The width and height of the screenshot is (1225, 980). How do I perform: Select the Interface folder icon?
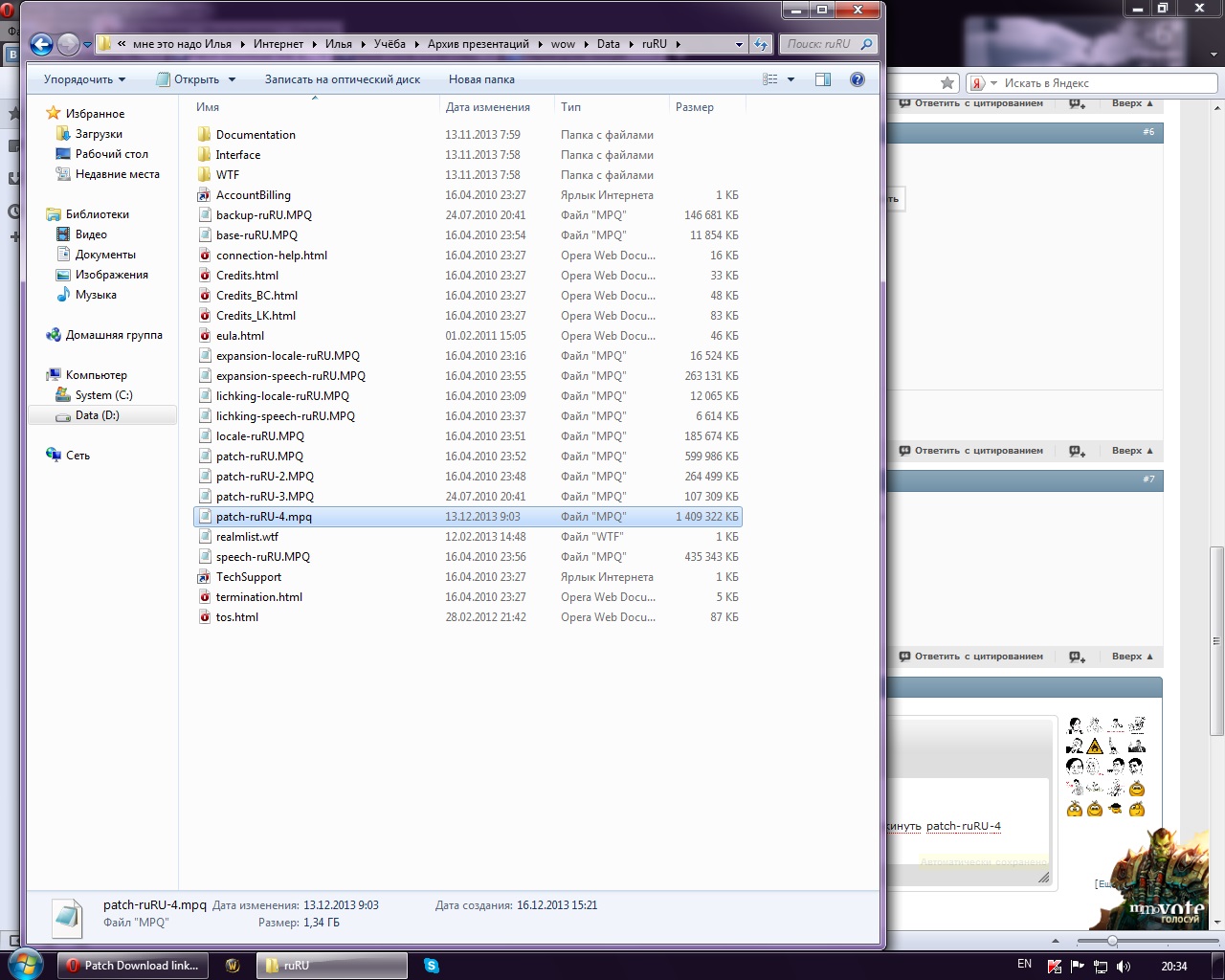[204, 154]
